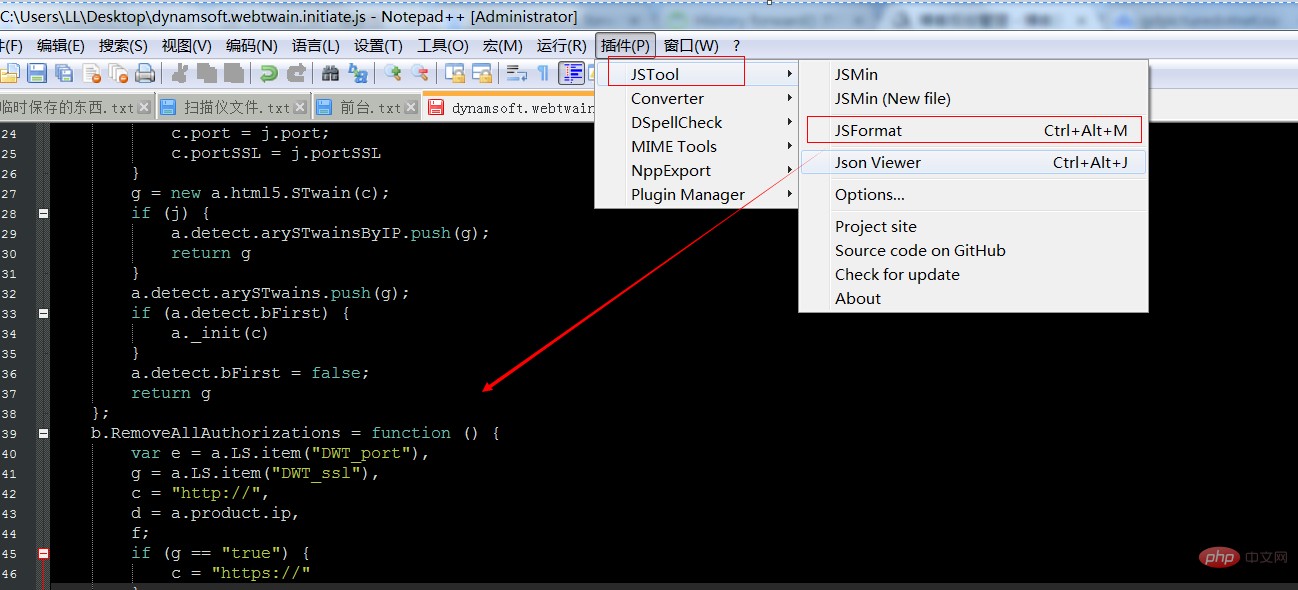Expand the Converter submenu
1298x590 pixels.
(x=667, y=98)
